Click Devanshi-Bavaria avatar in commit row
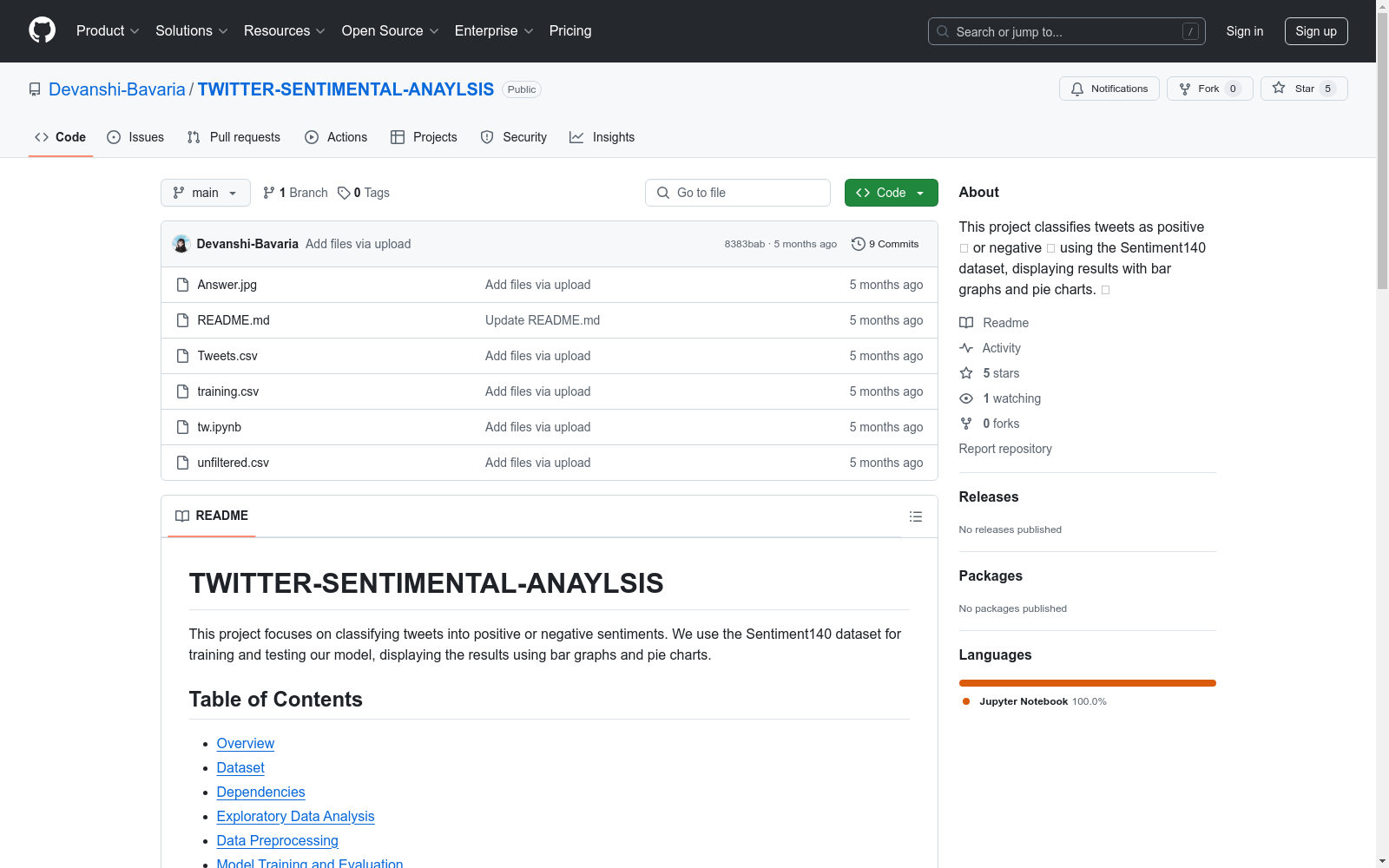The image size is (1389, 868). 181,244
